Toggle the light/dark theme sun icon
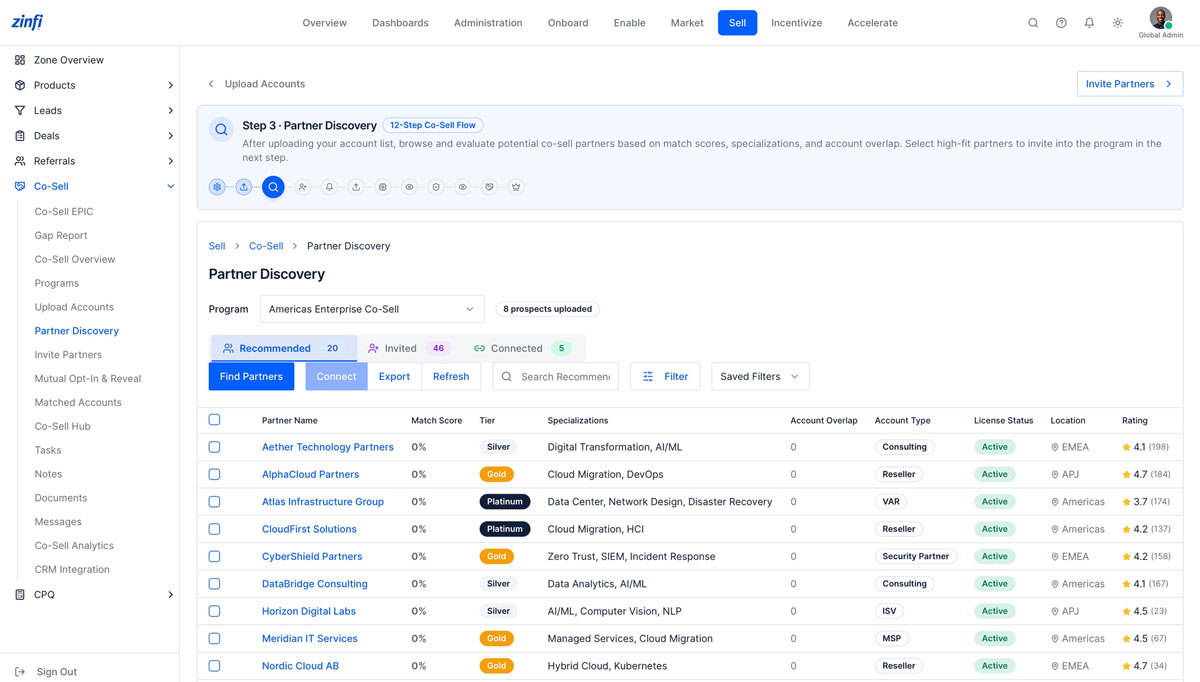Screen dimensions: 1200x682 tap(1117, 23)
